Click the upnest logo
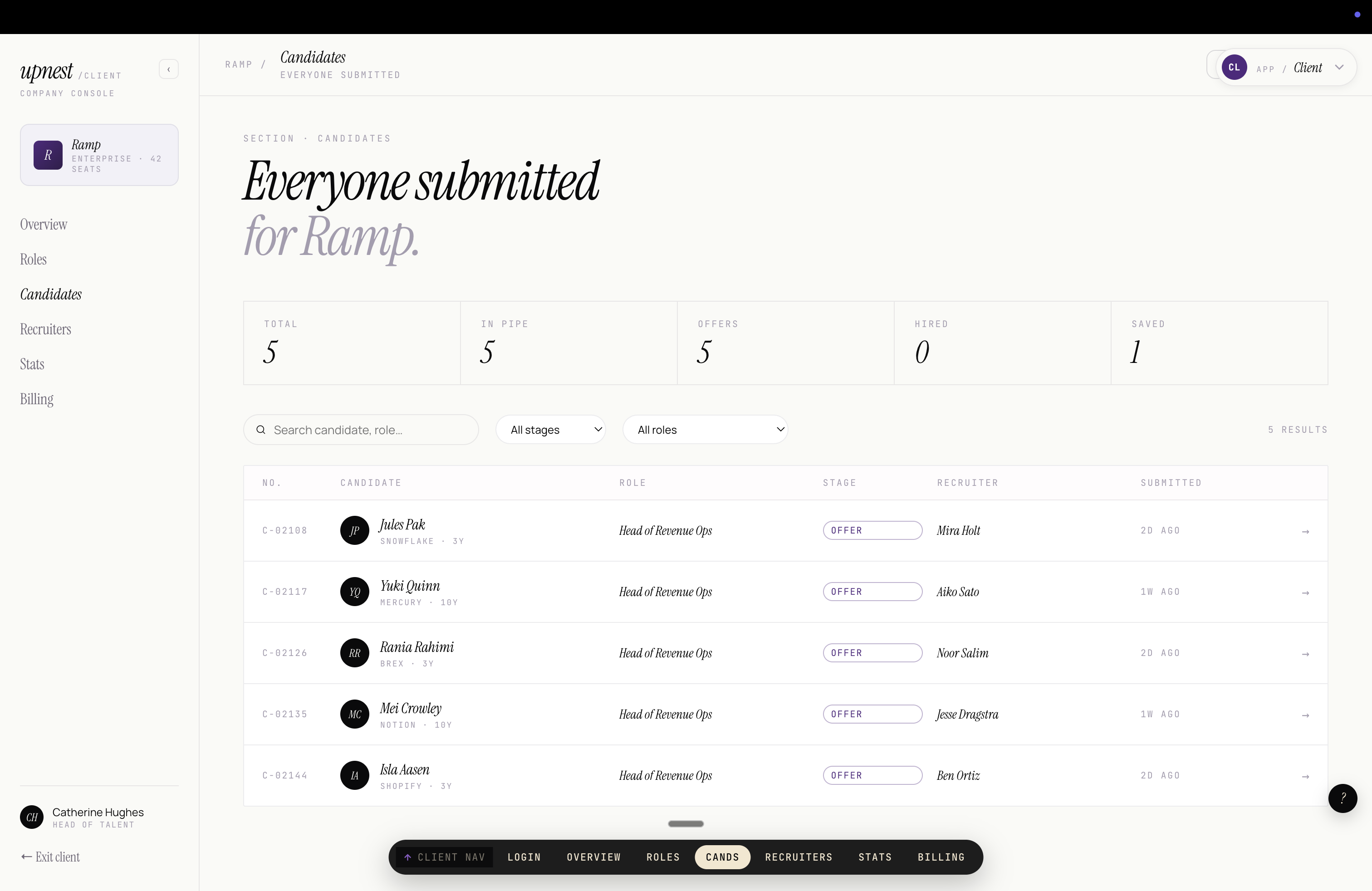The width and height of the screenshot is (1372, 891). tap(46, 72)
